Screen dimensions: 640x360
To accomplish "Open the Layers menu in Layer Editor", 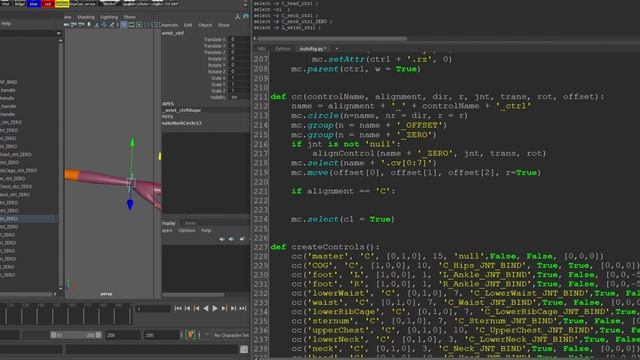I will click(x=167, y=231).
